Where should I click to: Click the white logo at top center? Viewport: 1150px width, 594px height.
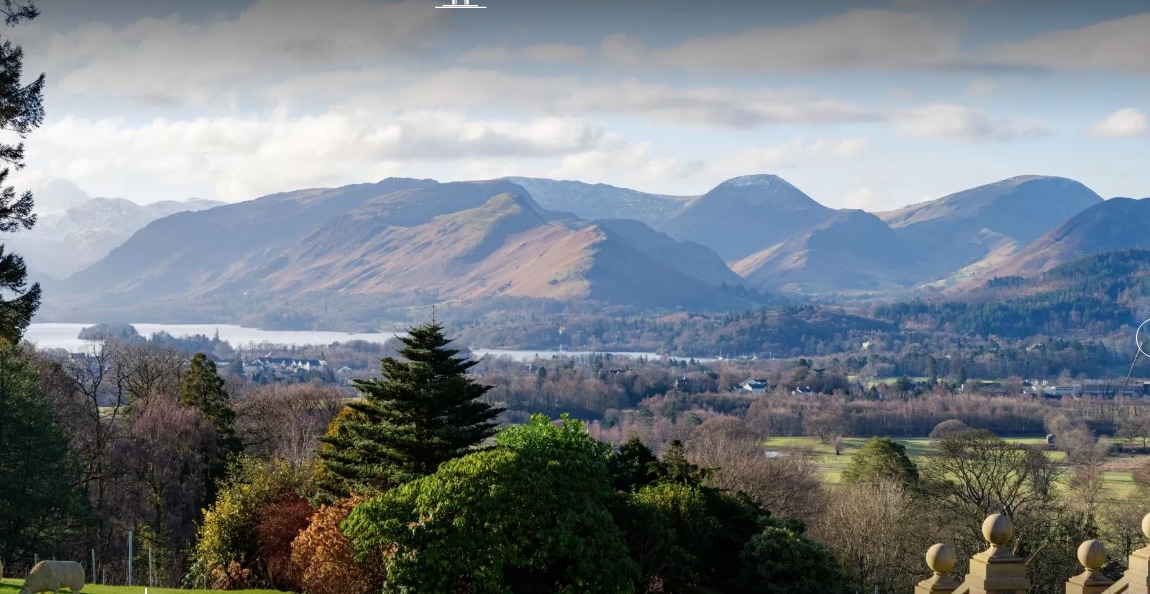460,4
